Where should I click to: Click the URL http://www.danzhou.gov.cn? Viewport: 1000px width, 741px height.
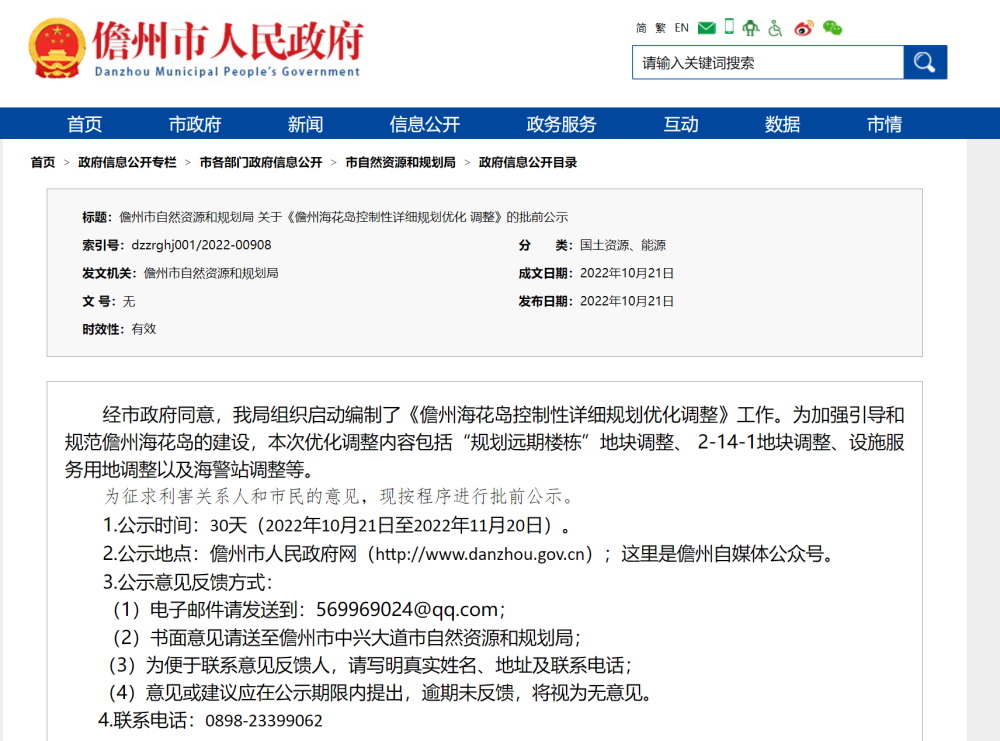pyautogui.click(x=480, y=554)
